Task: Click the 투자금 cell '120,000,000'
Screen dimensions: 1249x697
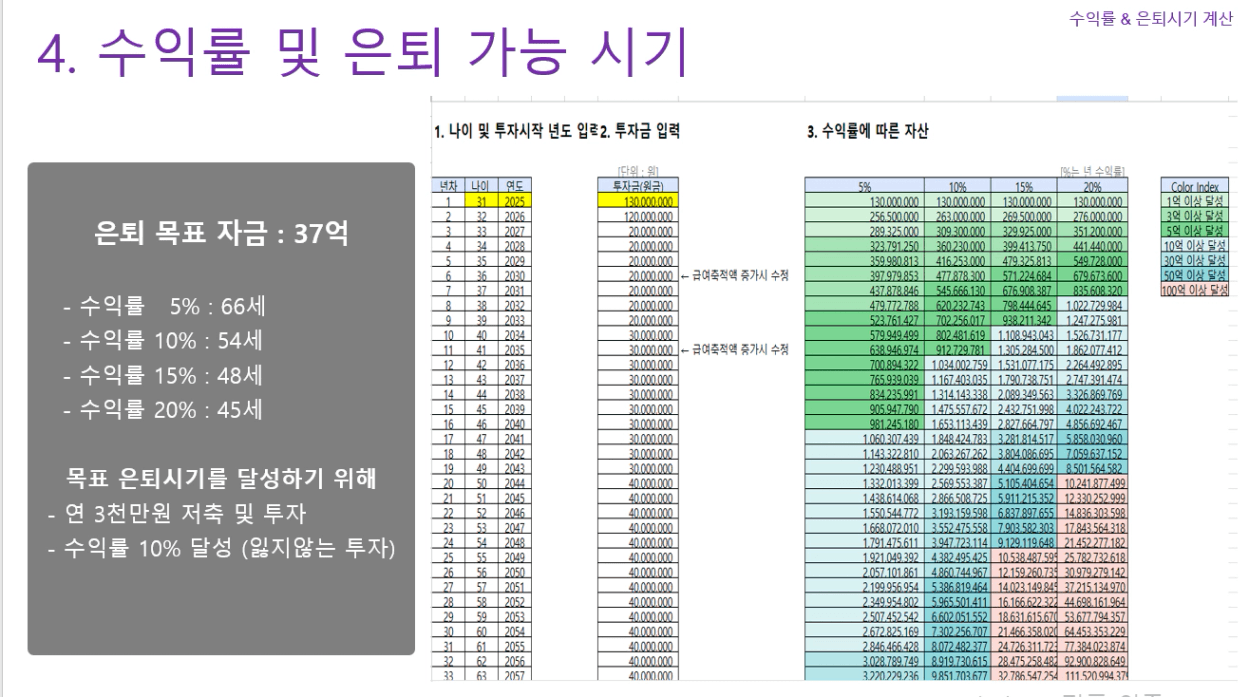Action: point(636,215)
